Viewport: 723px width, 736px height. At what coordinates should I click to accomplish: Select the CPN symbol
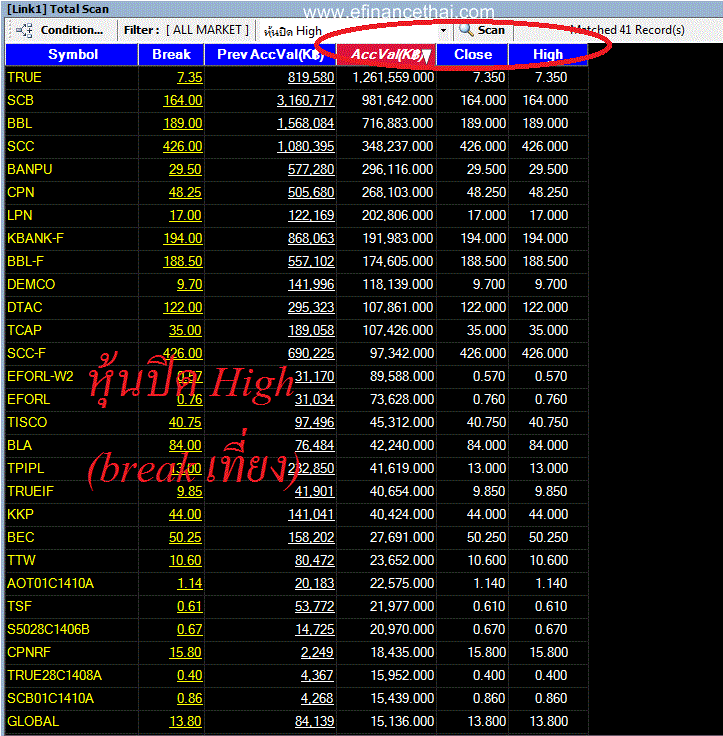21,192
